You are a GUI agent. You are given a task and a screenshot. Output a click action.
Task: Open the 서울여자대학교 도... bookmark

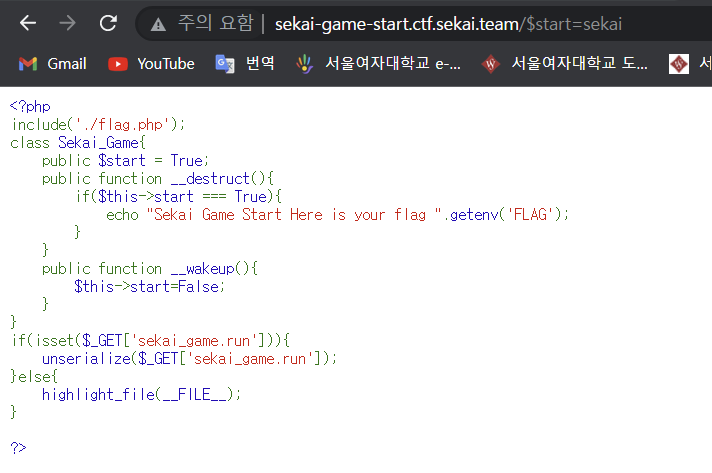point(565,64)
